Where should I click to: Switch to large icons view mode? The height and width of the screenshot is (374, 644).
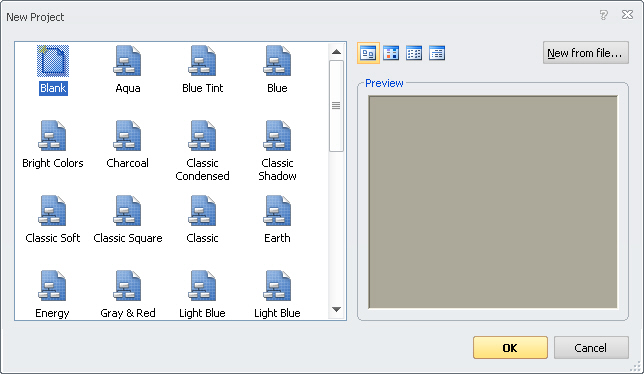pyautogui.click(x=368, y=53)
